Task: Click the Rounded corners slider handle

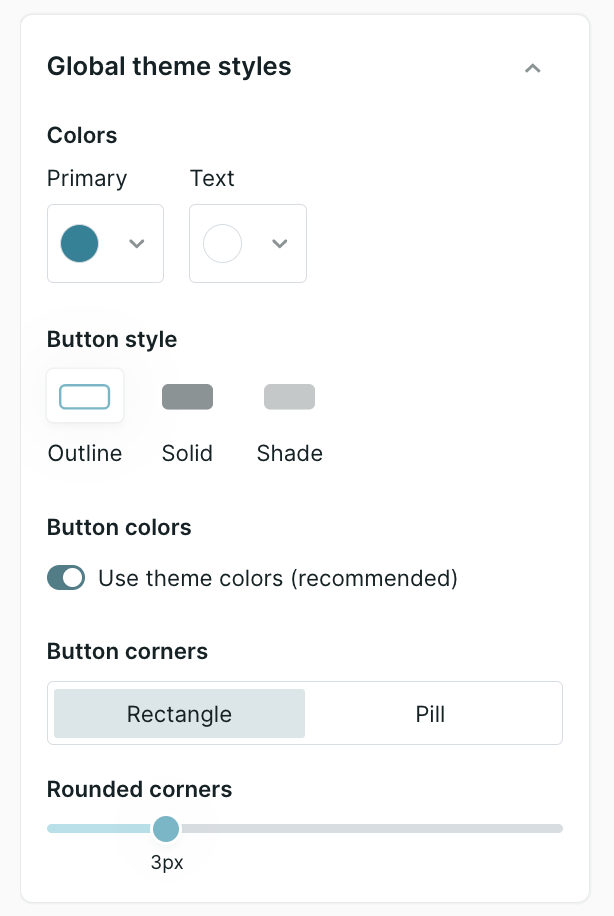Action: point(166,828)
